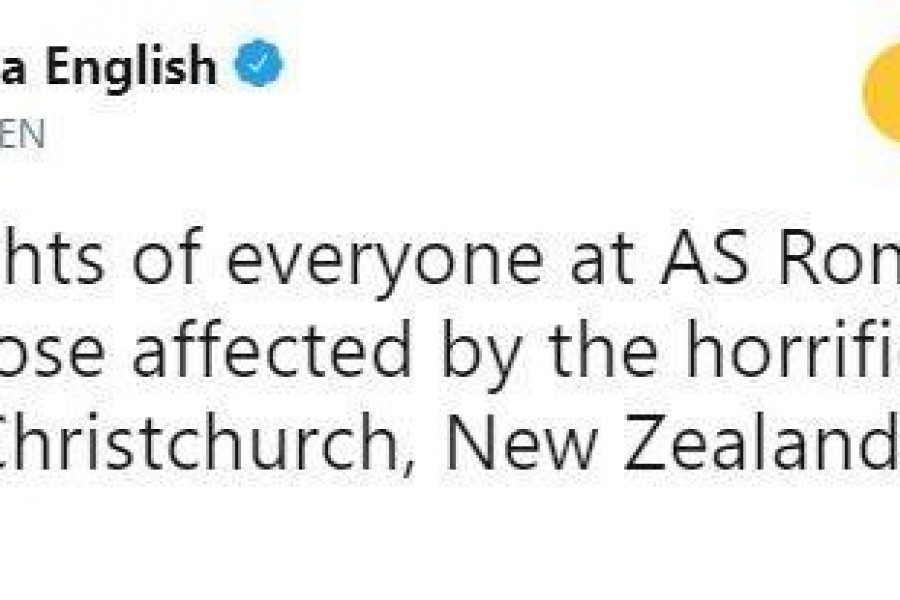This screenshot has height=600, width=900.
Task: Click the partial word horrifi in tweet
Action: [x=793, y=347]
